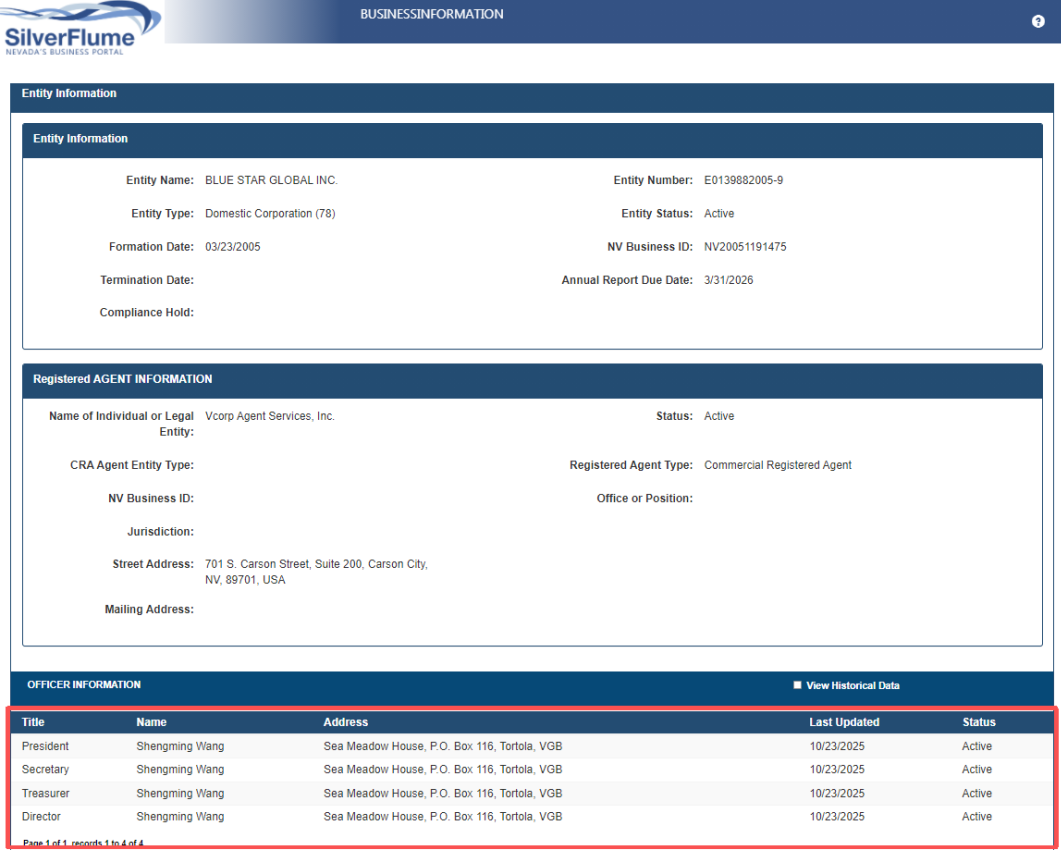This screenshot has width=1061, height=850.
Task: Sort officers by Name column header
Action: click(x=151, y=722)
